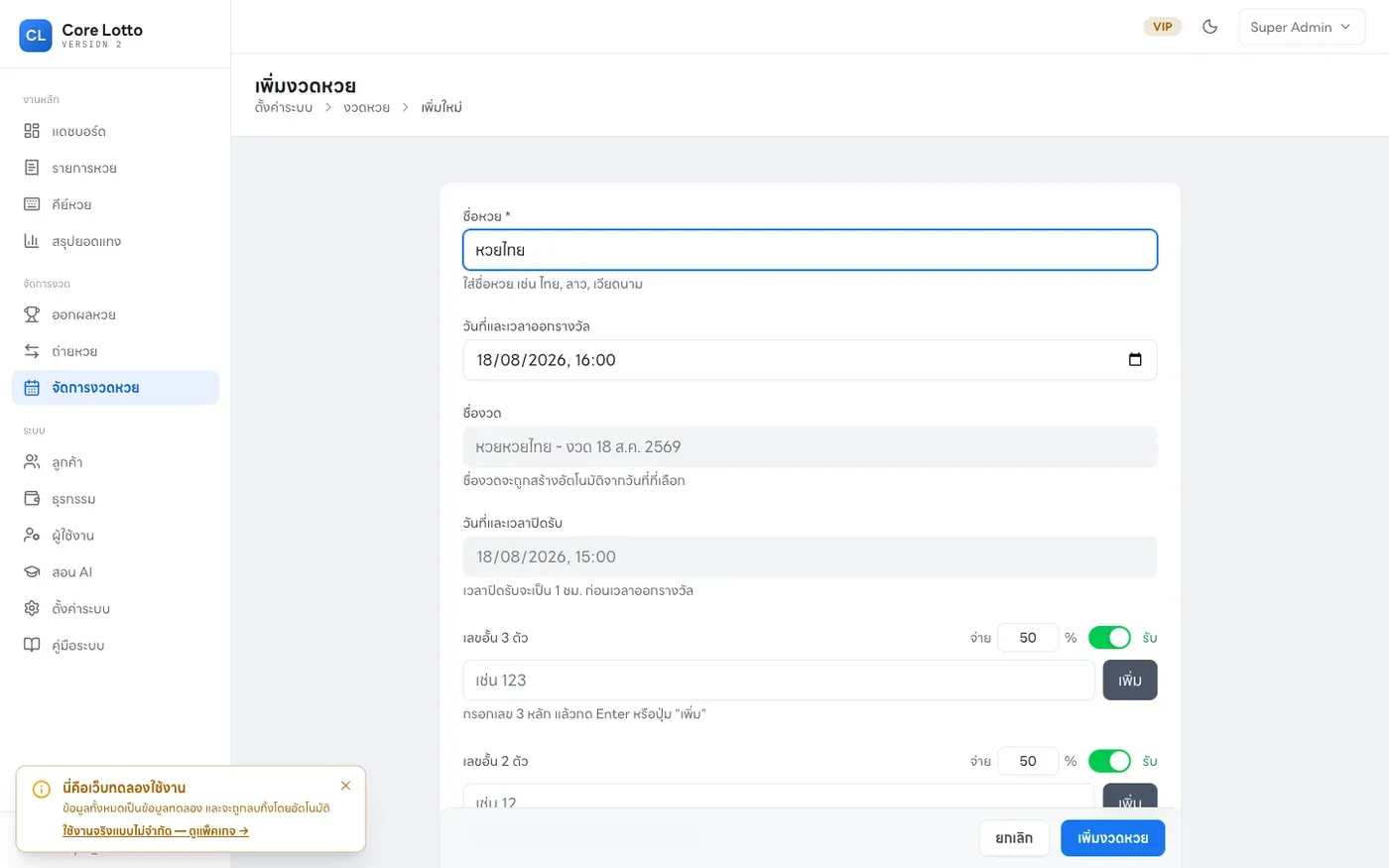This screenshot has height=868, width=1389.
Task: Select the ลูกค้า menu item
Action: pos(115,462)
